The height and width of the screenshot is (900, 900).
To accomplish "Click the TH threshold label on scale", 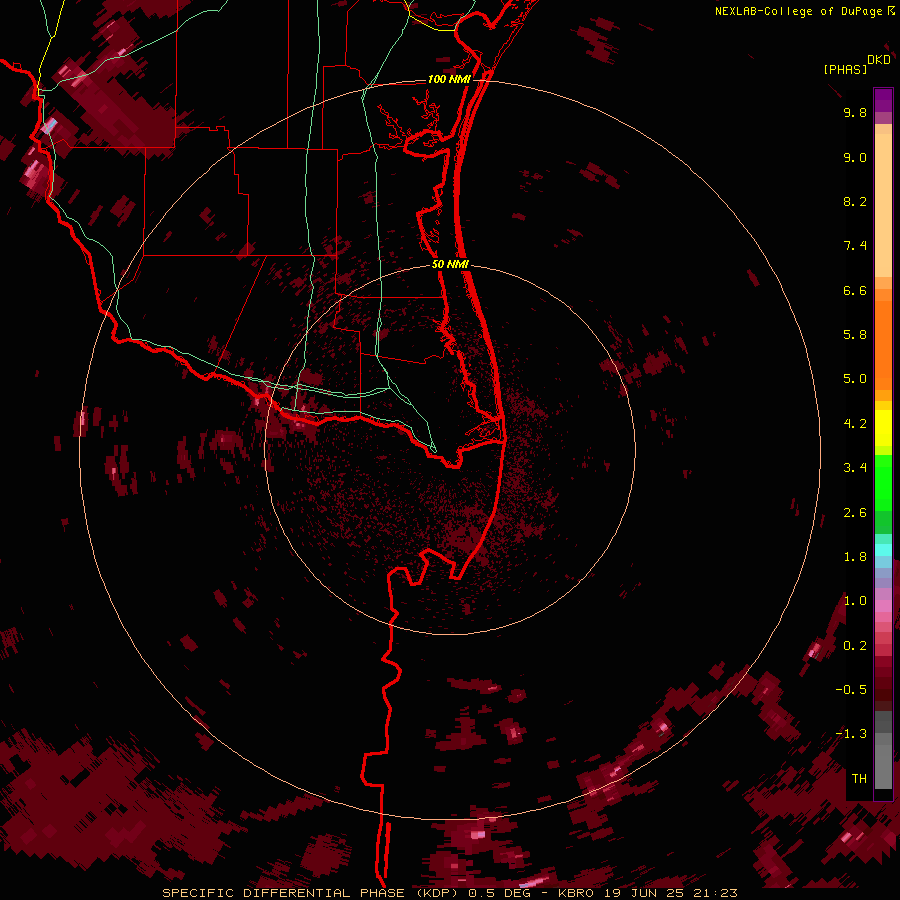I will 859,779.
